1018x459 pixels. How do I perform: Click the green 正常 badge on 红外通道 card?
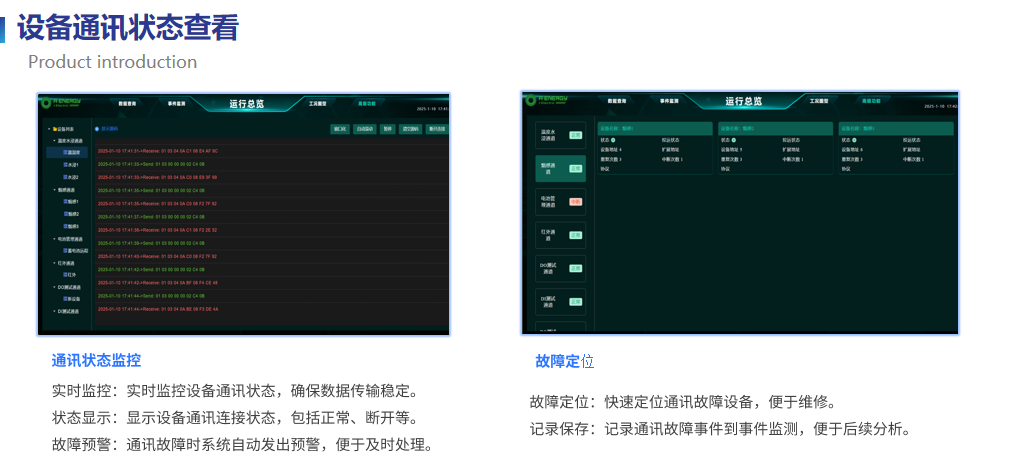pyautogui.click(x=575, y=235)
